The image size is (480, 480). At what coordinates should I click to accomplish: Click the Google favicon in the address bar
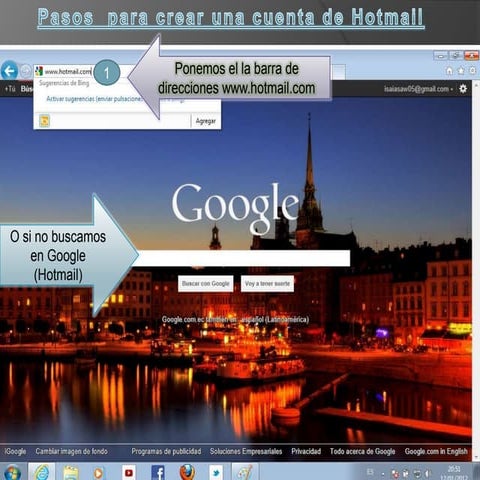coord(39,71)
